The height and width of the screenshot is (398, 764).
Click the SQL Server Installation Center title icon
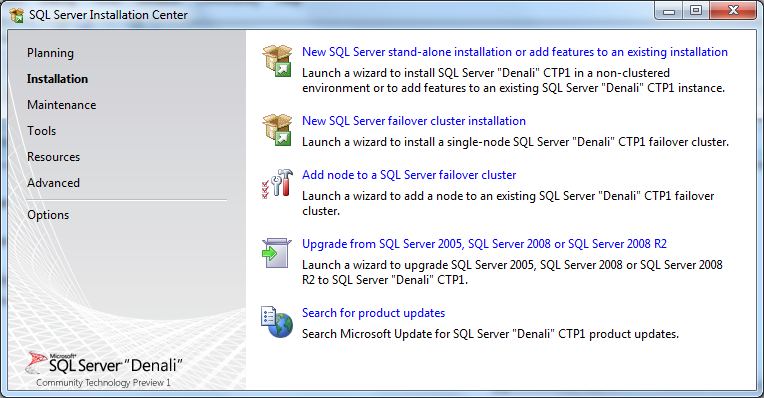(x=17, y=15)
